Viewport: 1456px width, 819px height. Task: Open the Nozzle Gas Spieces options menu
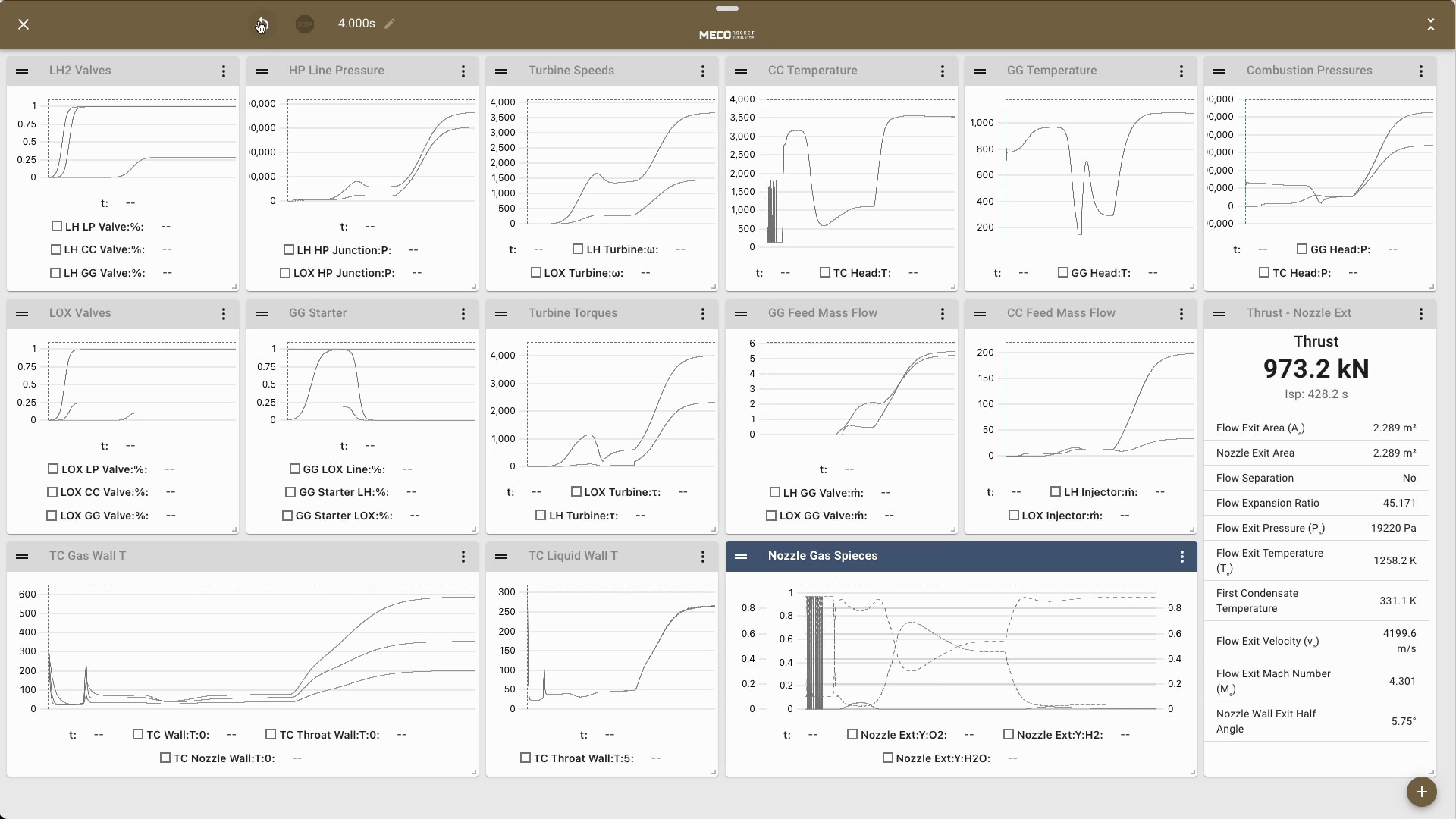click(x=1181, y=557)
